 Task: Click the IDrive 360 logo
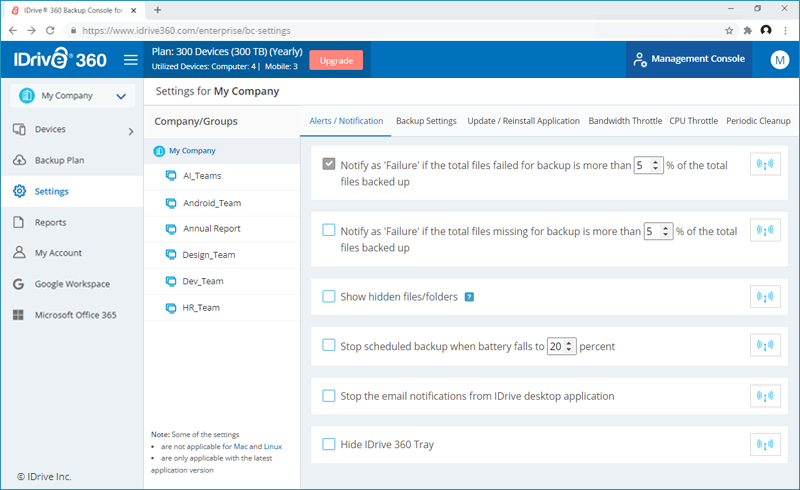pos(60,59)
